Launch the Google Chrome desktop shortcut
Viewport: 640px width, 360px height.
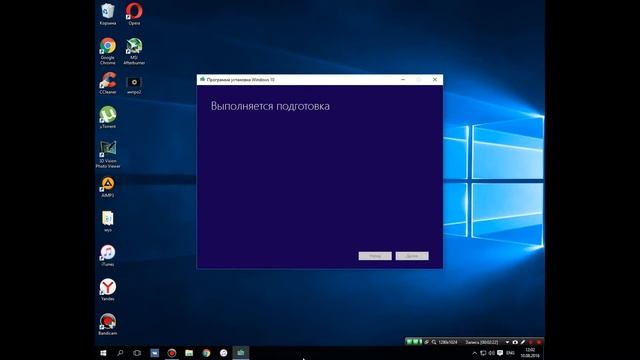[108, 51]
